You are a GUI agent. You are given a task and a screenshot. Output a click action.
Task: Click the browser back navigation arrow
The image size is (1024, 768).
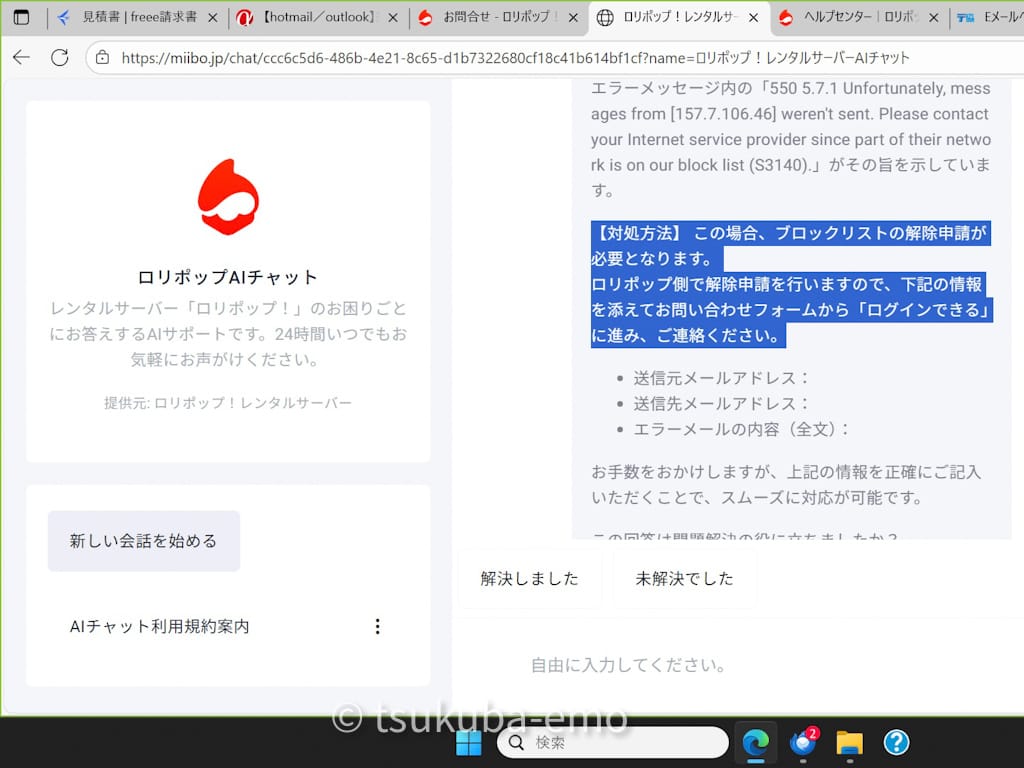pos(20,57)
